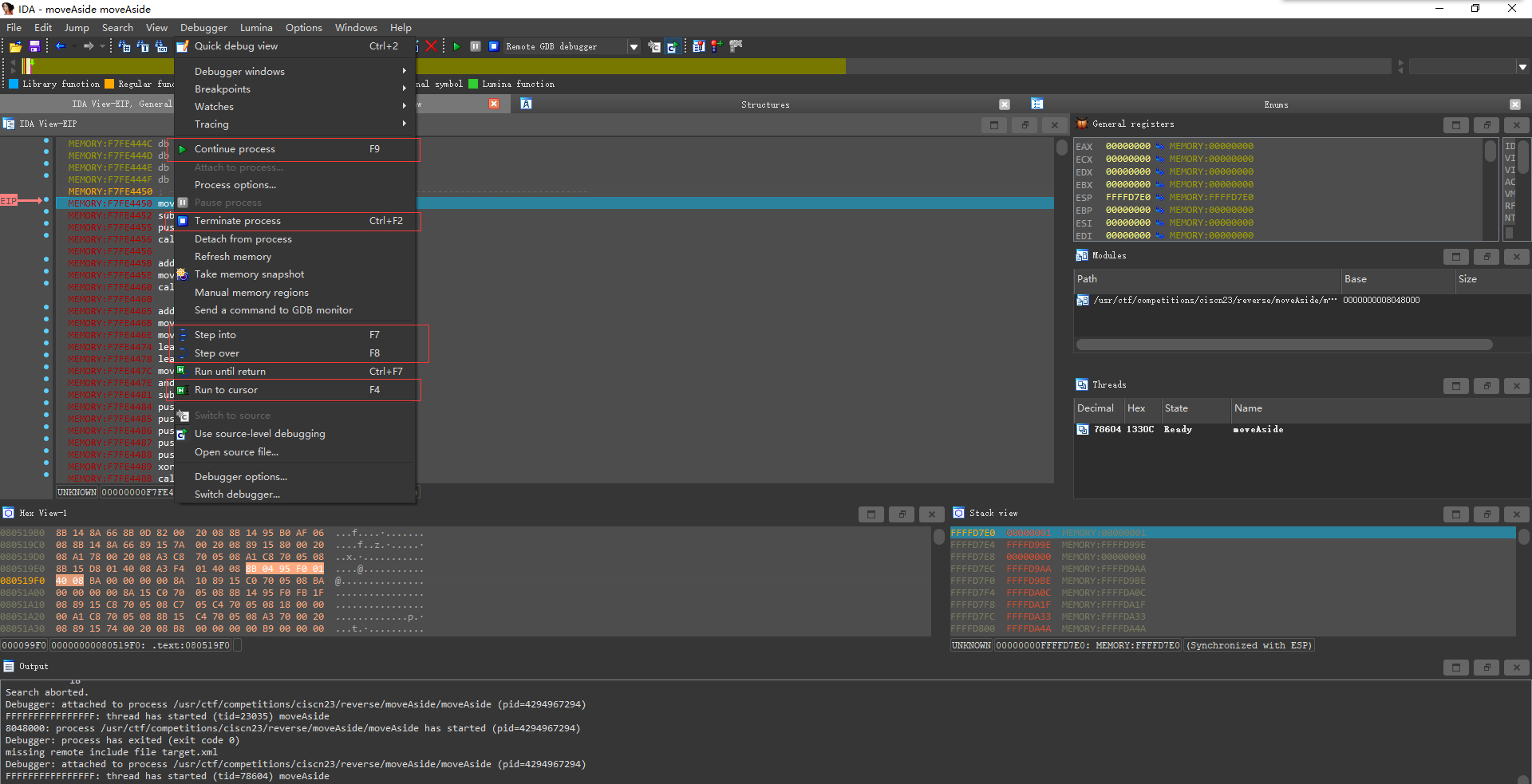The height and width of the screenshot is (784, 1532).
Task: Click the modules list toolbar icon
Action: (699, 46)
